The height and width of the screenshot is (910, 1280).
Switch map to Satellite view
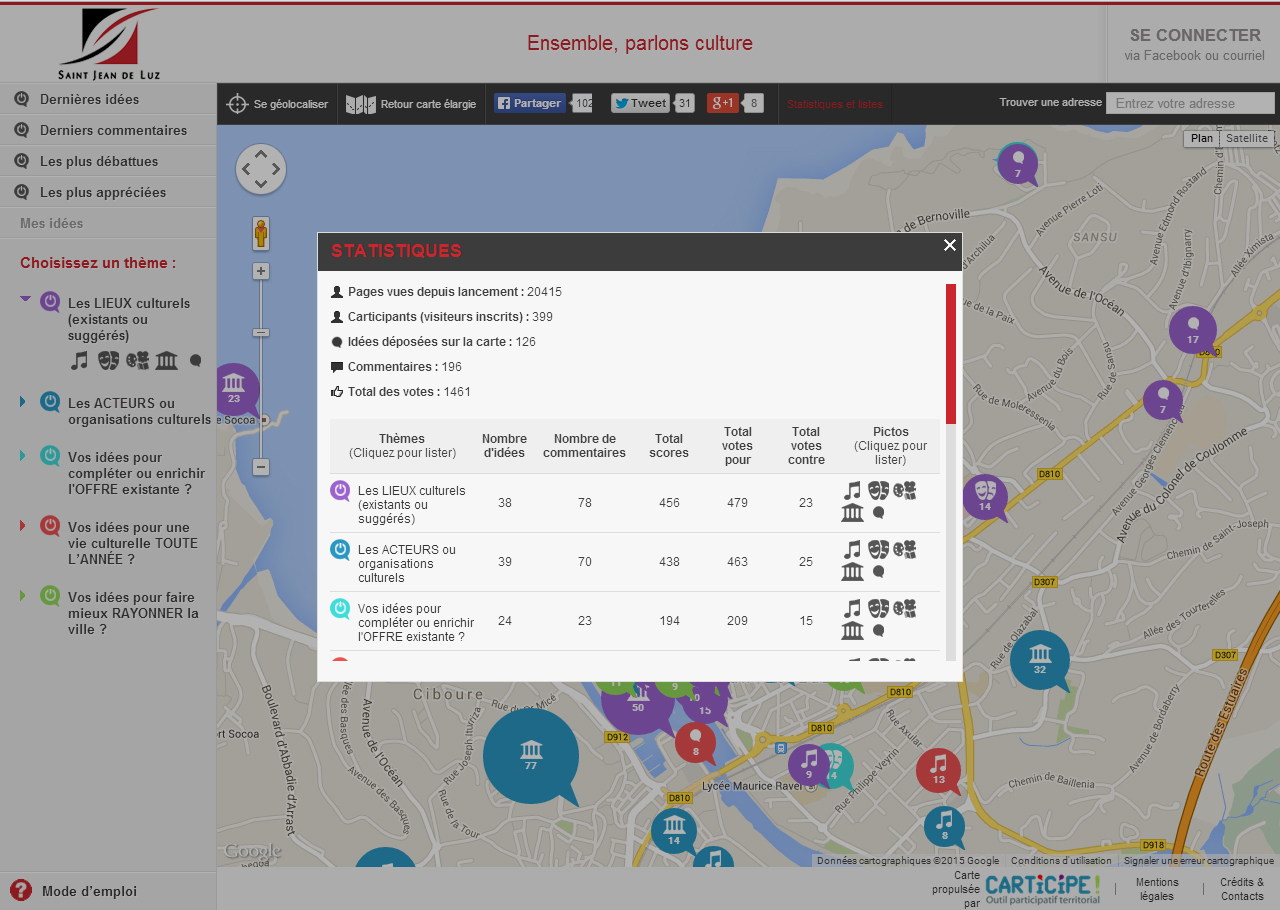(x=1246, y=138)
